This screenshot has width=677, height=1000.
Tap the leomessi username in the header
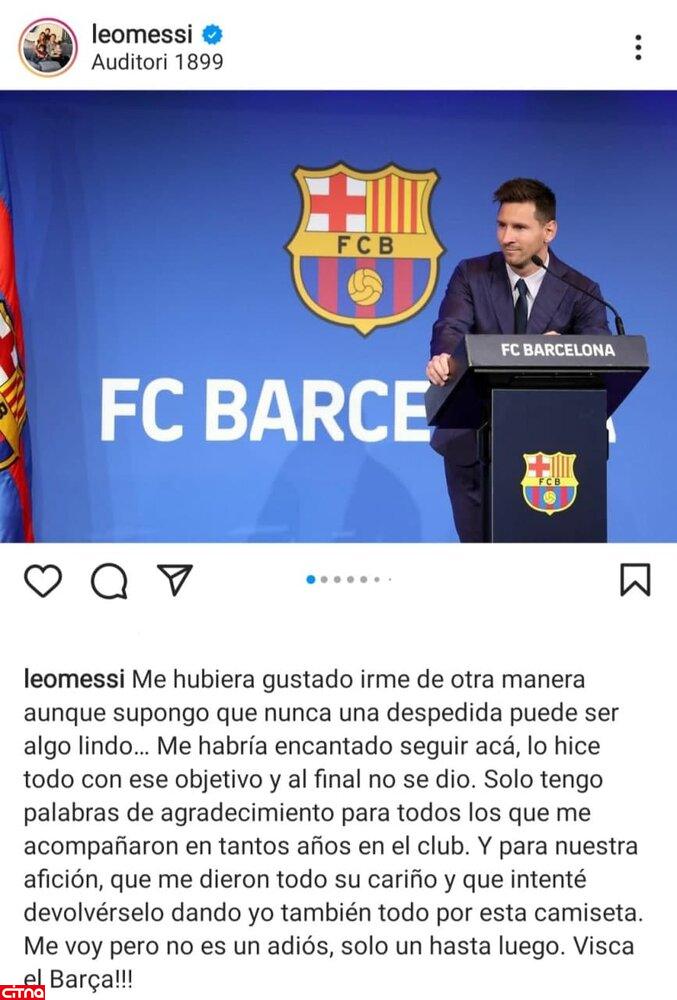click(142, 34)
